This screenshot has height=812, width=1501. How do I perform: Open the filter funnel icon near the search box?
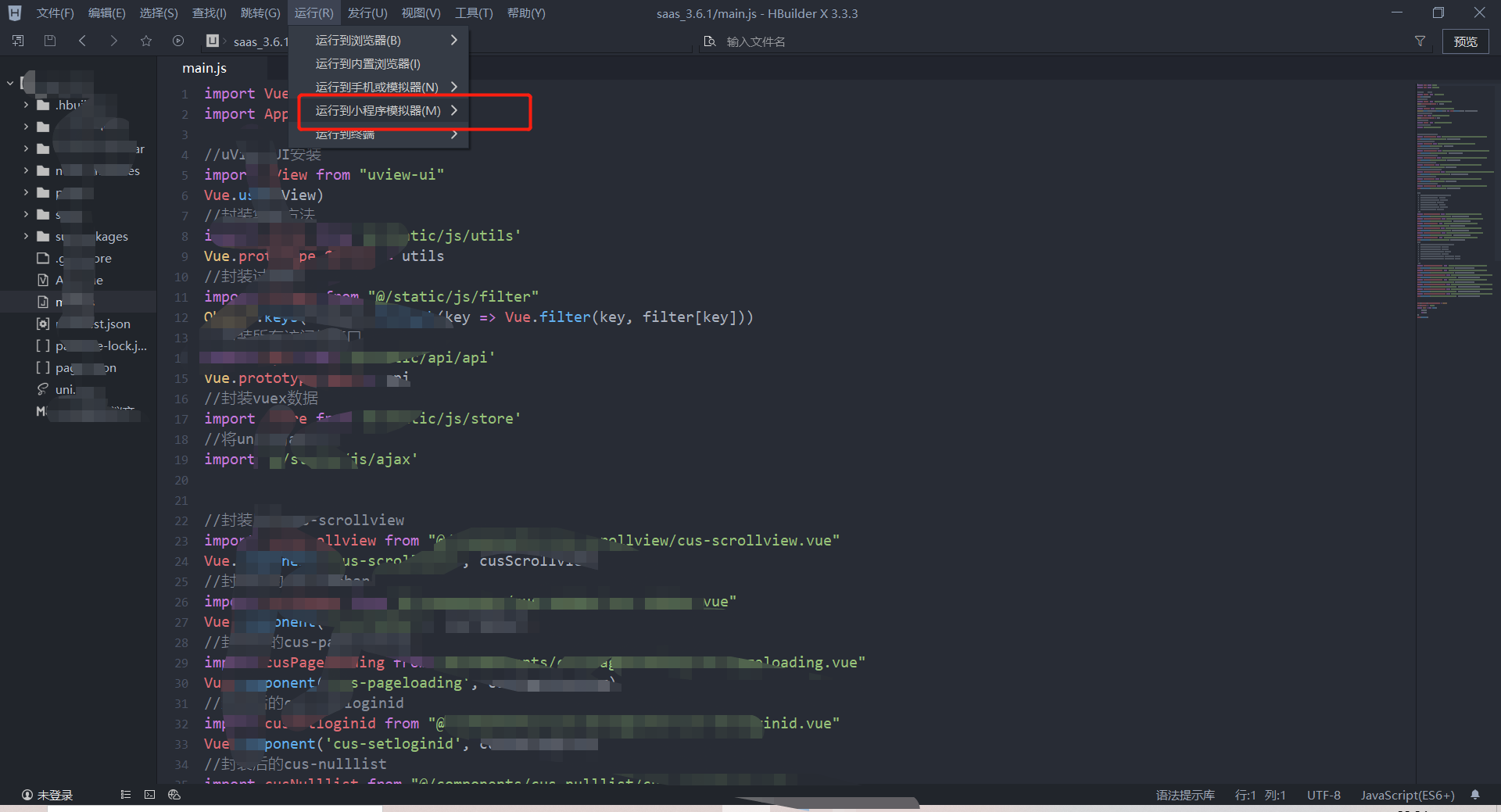tap(1420, 41)
